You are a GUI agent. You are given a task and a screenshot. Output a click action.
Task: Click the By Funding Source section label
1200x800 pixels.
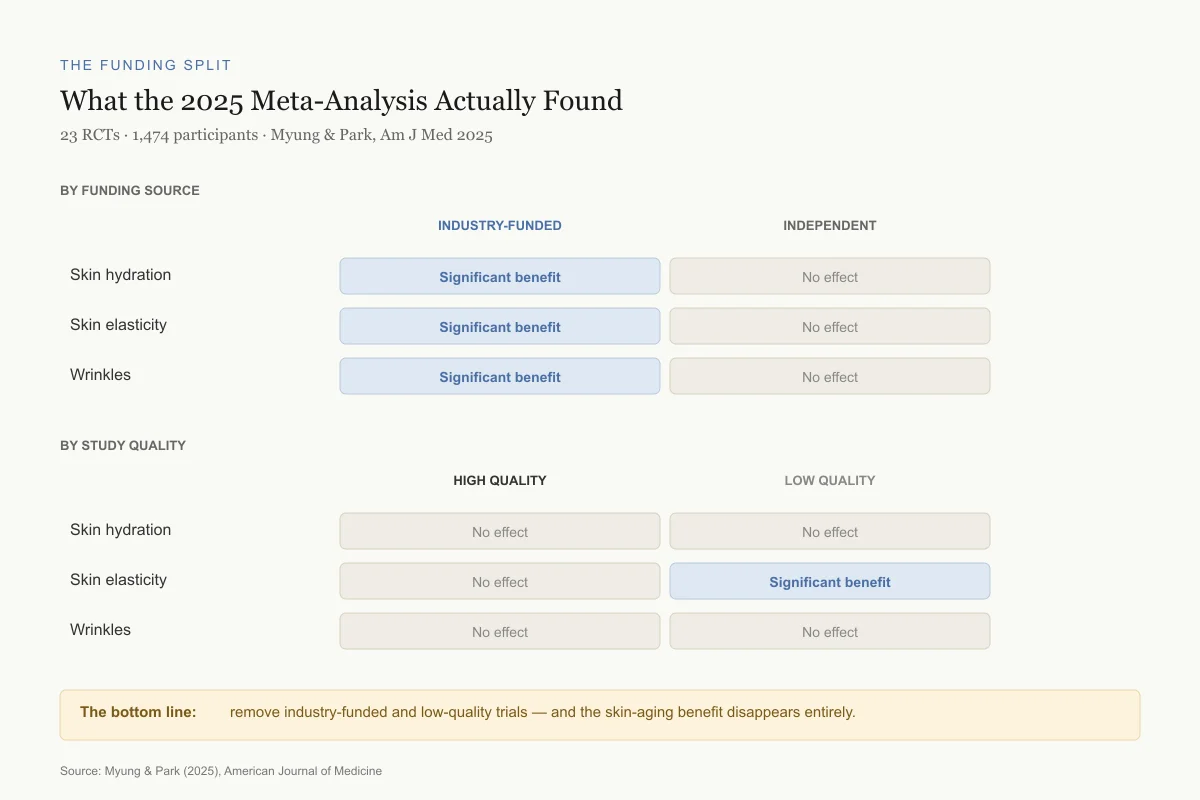130,191
